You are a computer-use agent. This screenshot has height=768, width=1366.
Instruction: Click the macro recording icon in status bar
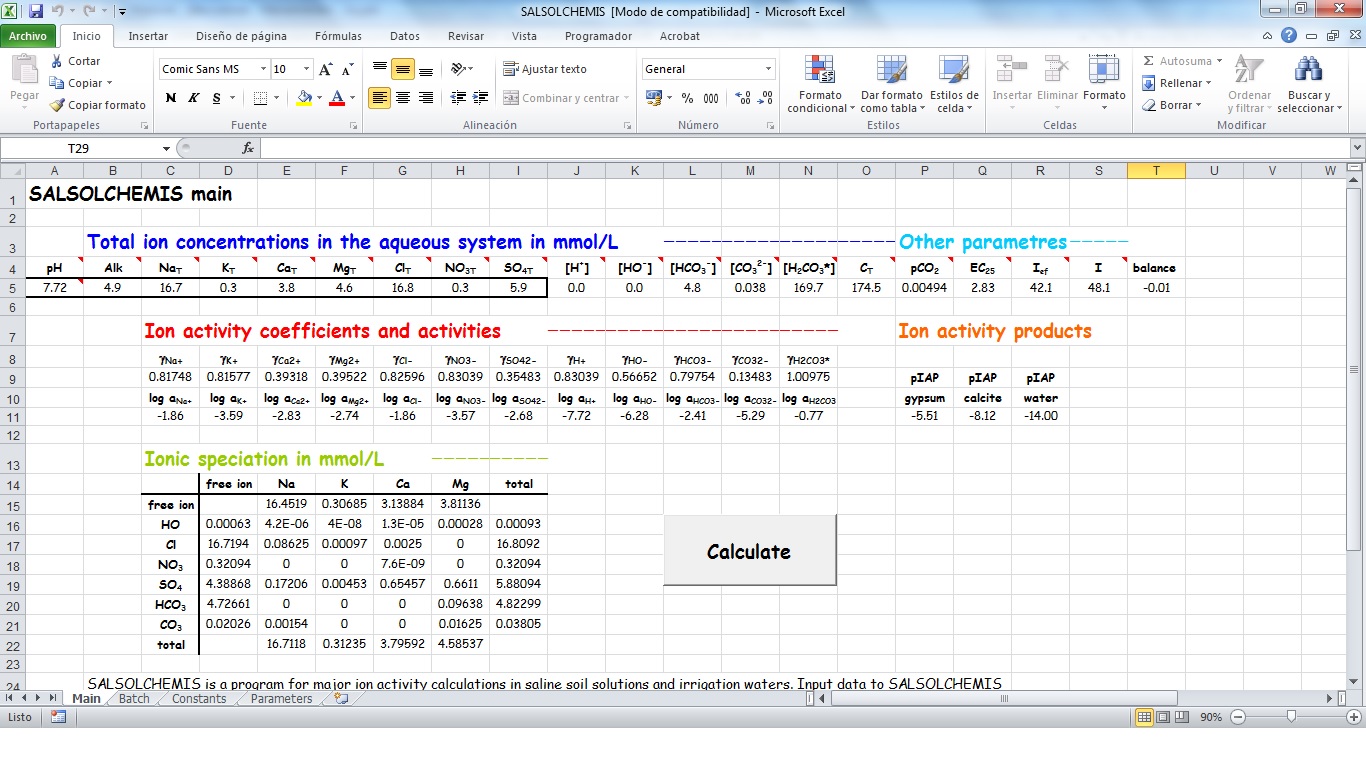(58, 717)
